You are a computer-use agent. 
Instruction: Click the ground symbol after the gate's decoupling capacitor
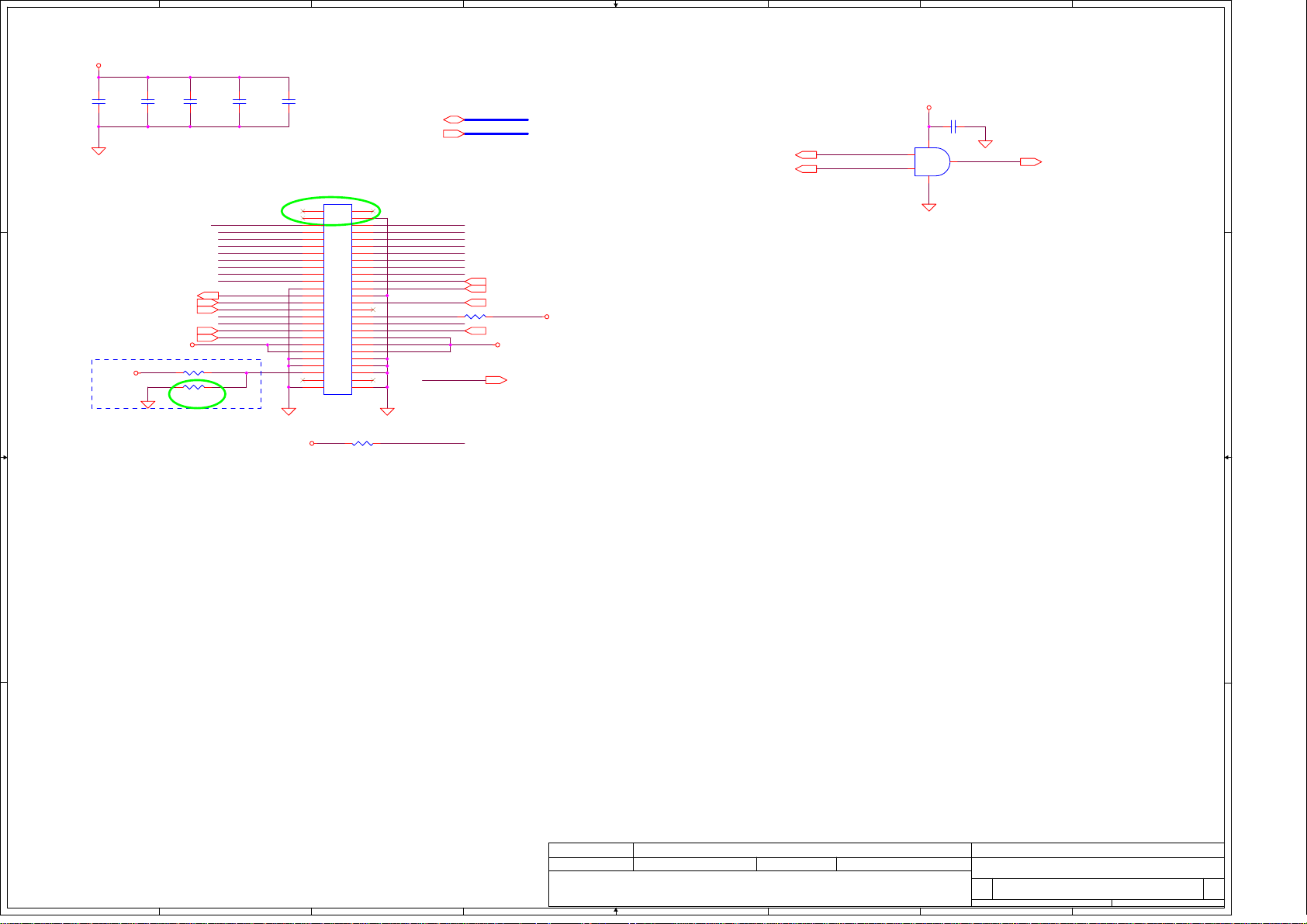pyautogui.click(x=985, y=144)
